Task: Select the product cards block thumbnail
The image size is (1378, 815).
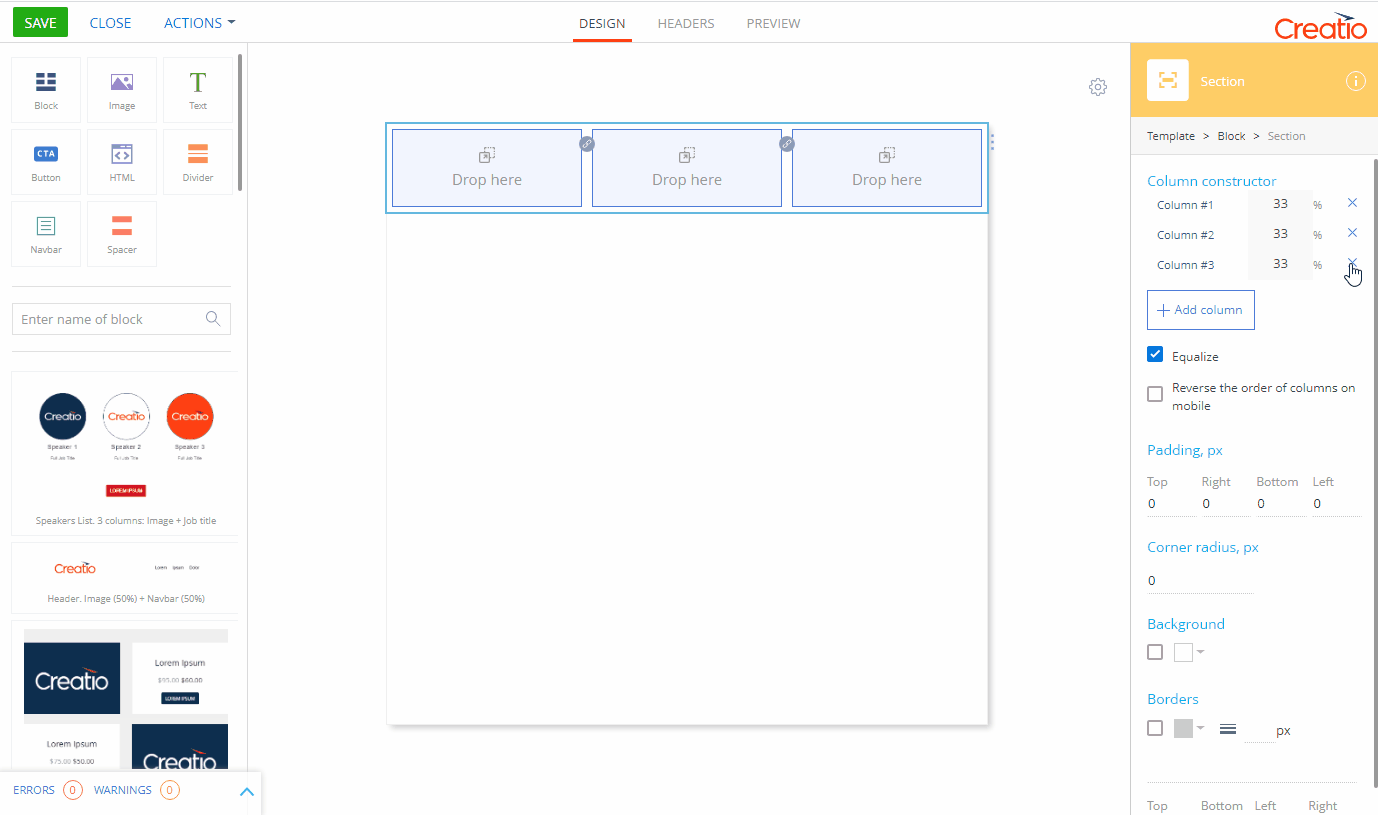Action: 125,697
